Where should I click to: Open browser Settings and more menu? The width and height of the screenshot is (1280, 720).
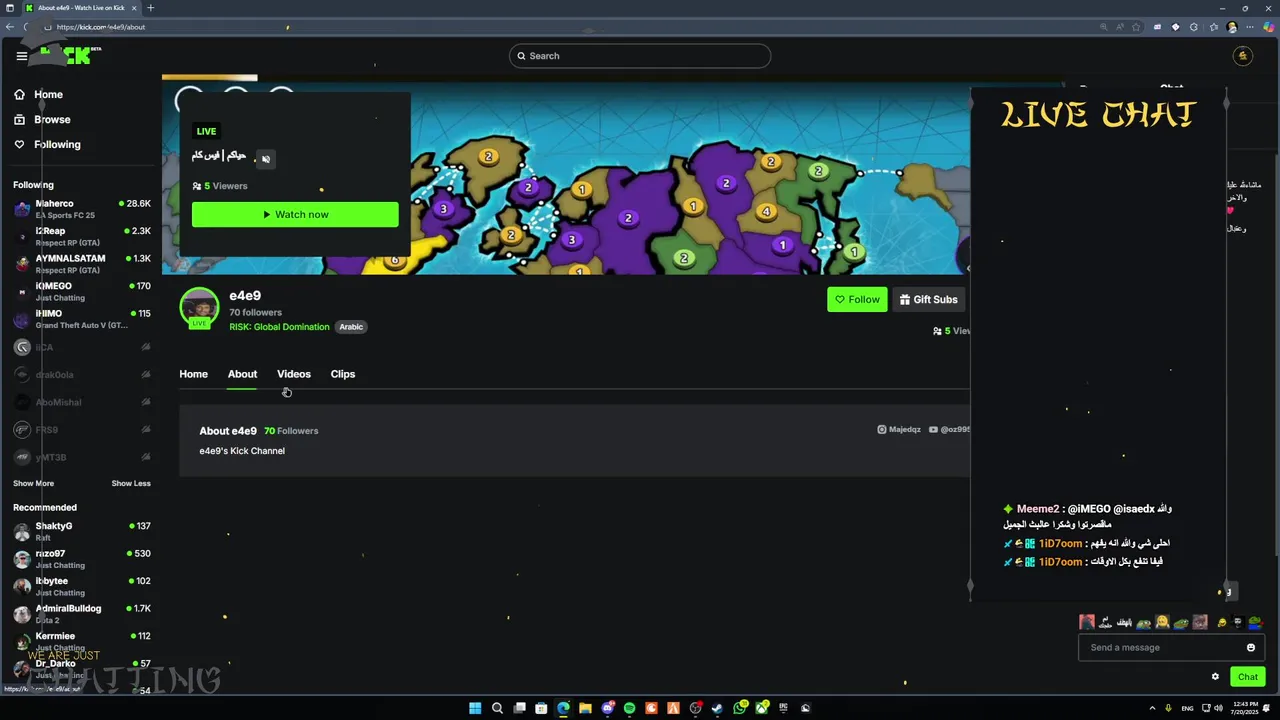(1250, 27)
